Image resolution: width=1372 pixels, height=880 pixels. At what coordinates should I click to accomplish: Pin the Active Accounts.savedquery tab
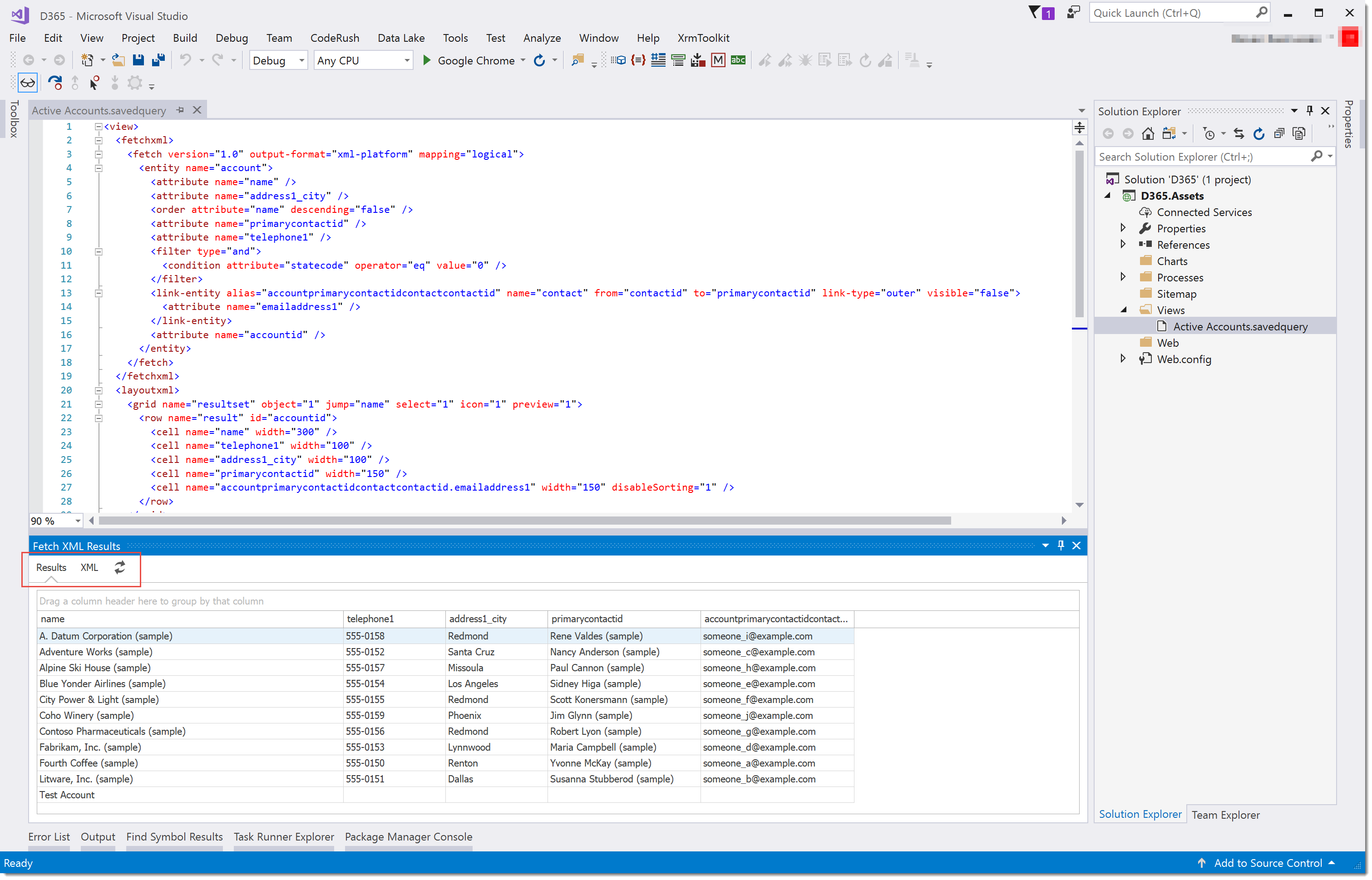tap(180, 110)
